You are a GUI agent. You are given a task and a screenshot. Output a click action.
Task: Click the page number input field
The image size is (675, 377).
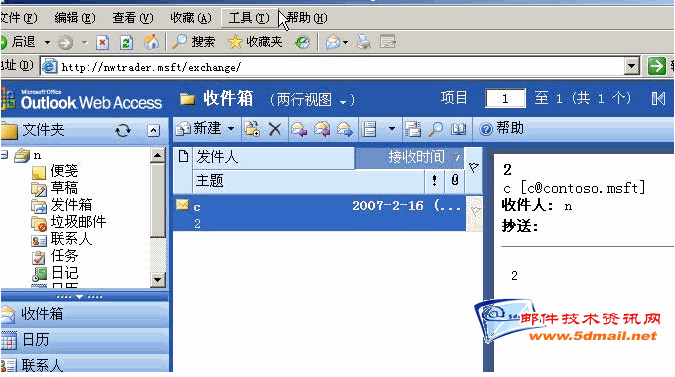click(x=505, y=99)
